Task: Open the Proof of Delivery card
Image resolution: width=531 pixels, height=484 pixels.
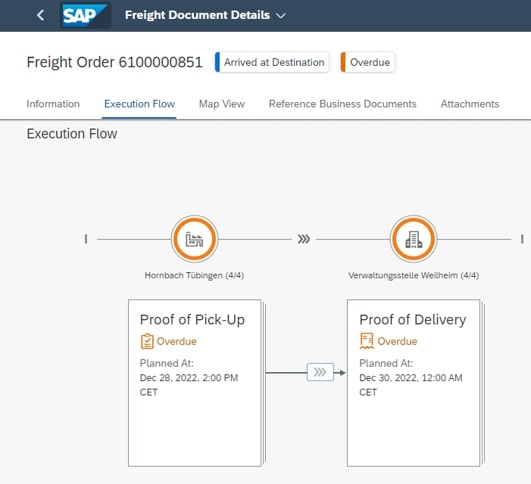Action: [413, 383]
